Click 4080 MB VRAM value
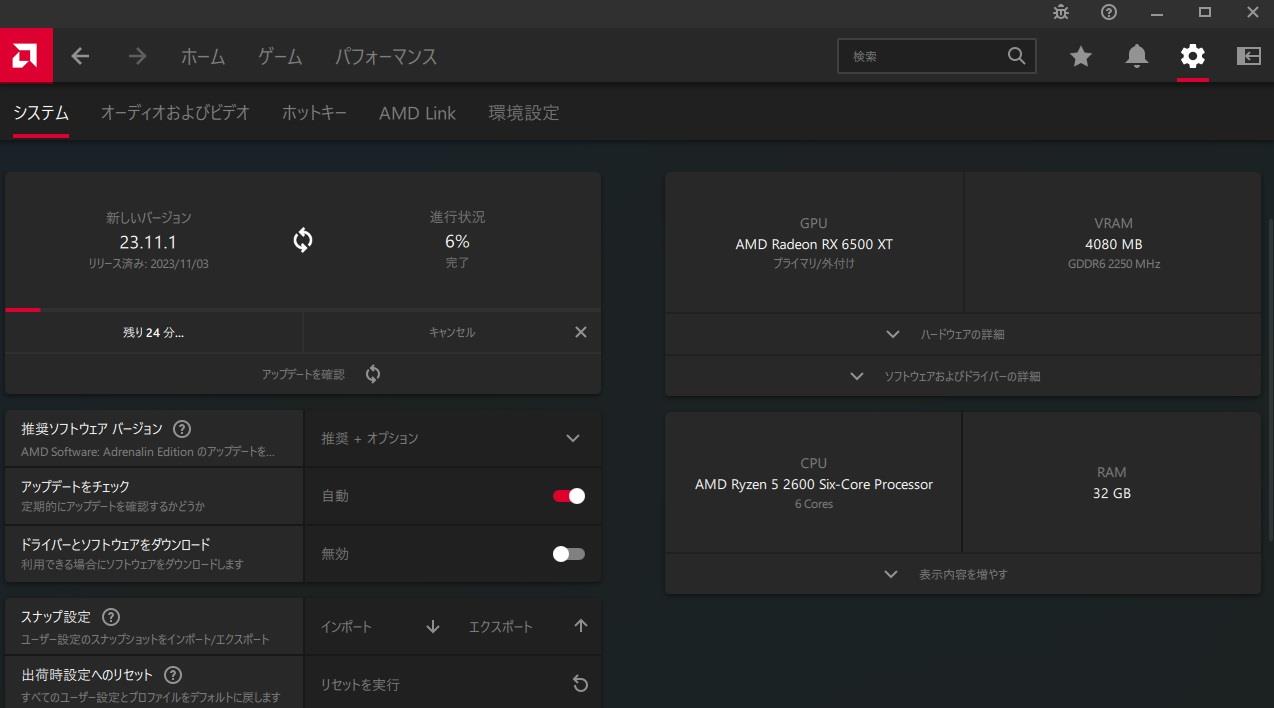The image size is (1274, 708). pos(1113,244)
